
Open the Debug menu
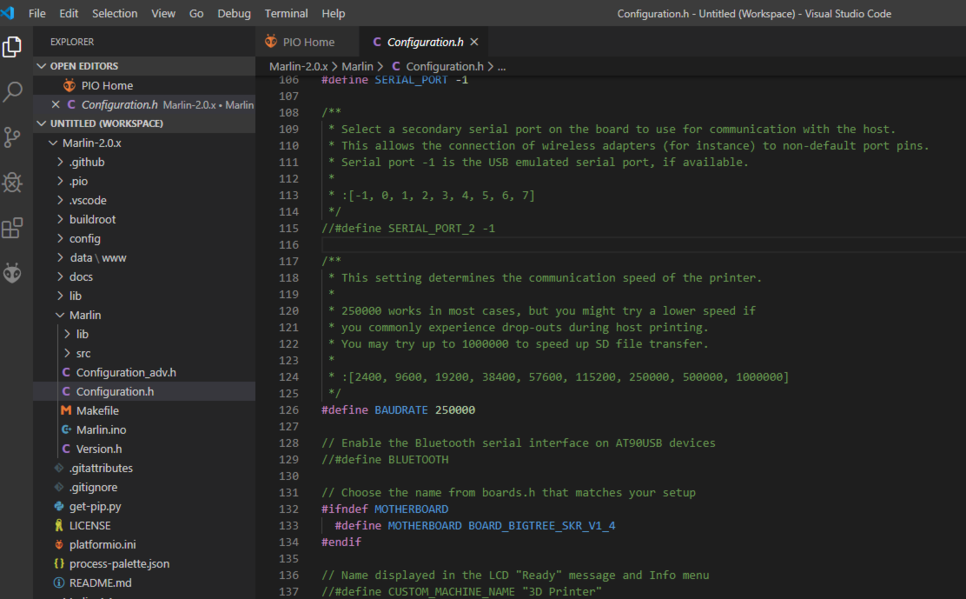[233, 14]
